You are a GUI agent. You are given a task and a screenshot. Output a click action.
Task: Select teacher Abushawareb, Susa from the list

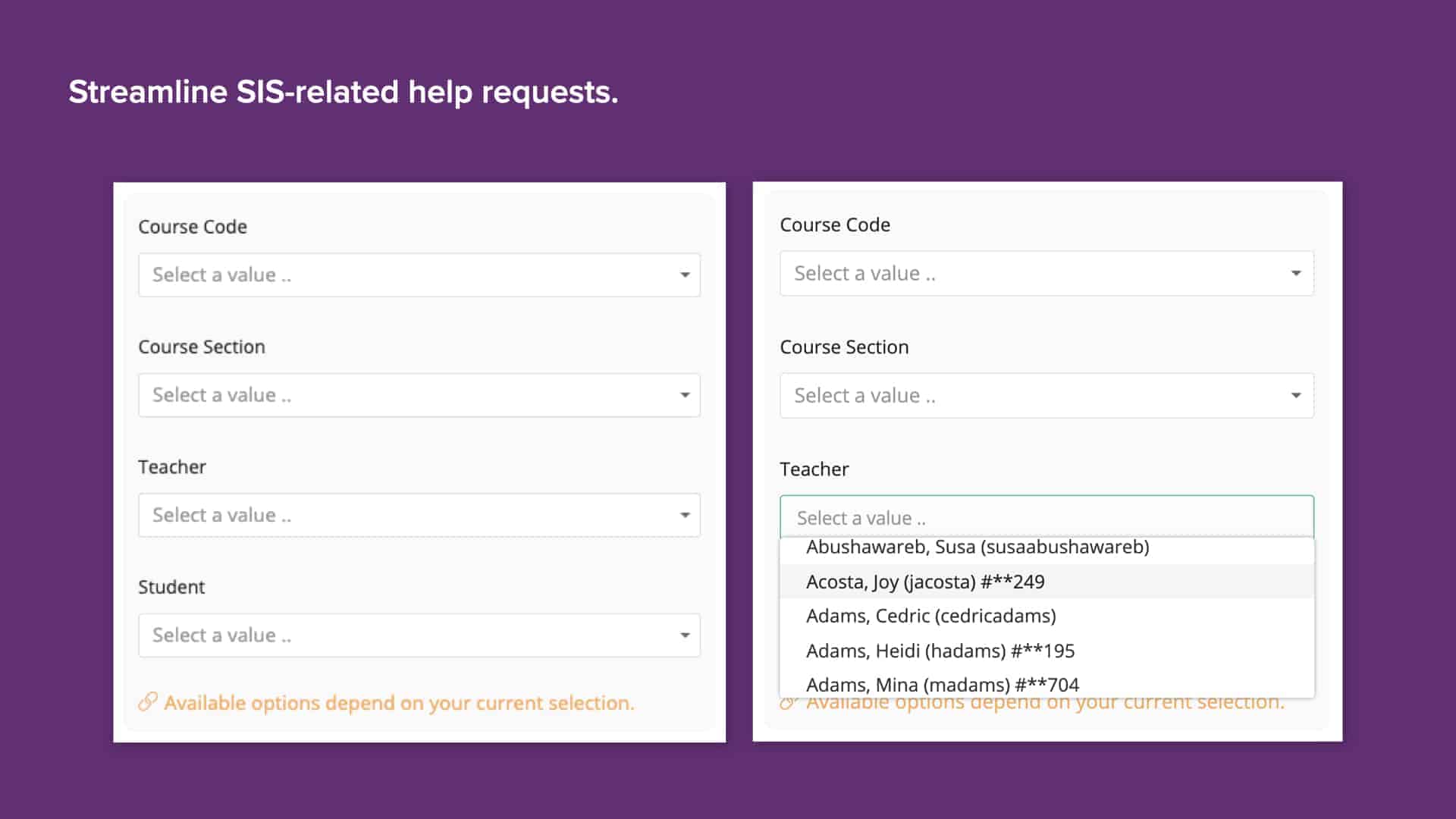tap(978, 547)
